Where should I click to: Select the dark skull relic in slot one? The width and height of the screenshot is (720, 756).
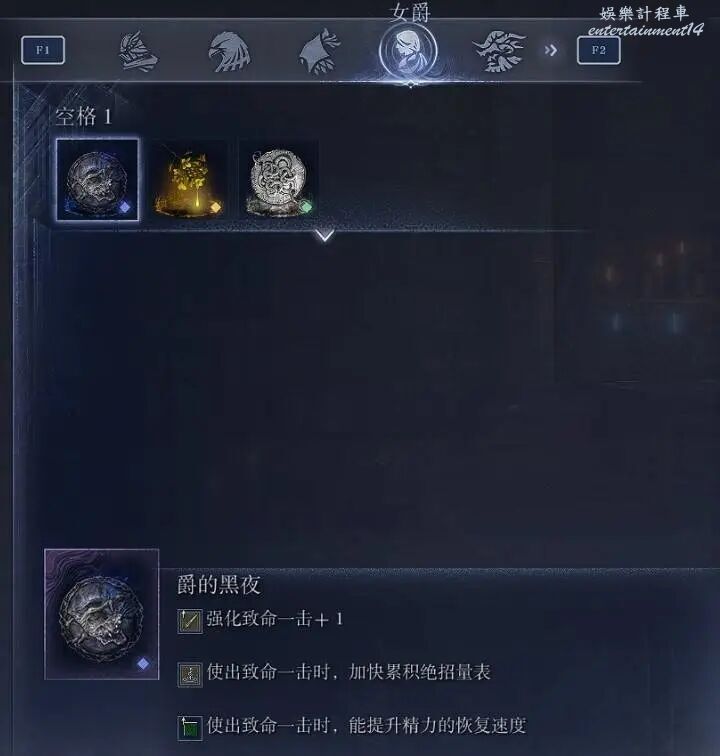(97, 180)
